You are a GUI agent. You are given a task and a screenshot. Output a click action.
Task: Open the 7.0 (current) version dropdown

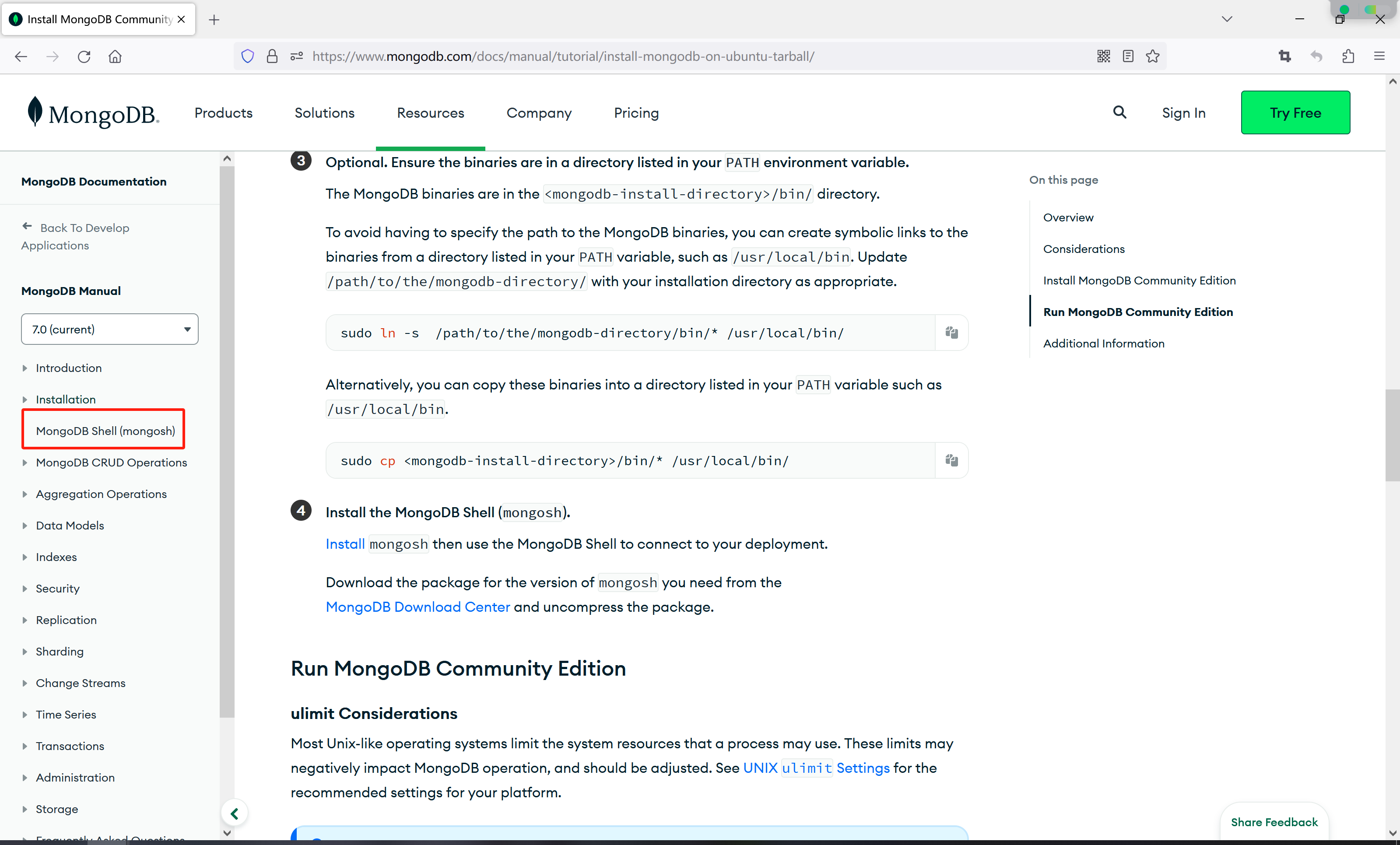click(110, 329)
